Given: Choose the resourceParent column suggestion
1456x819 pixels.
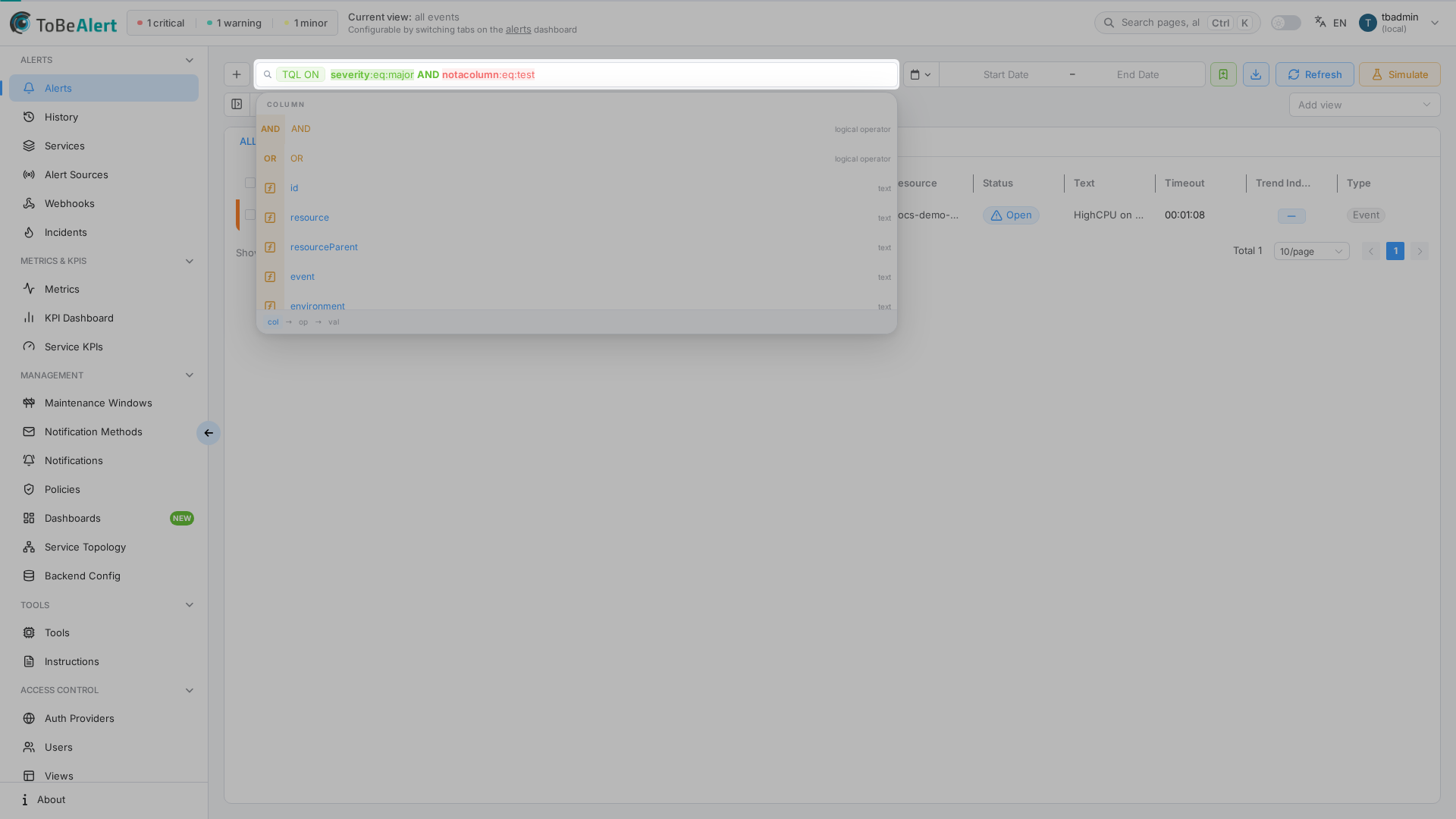Looking at the screenshot, I should tap(576, 247).
